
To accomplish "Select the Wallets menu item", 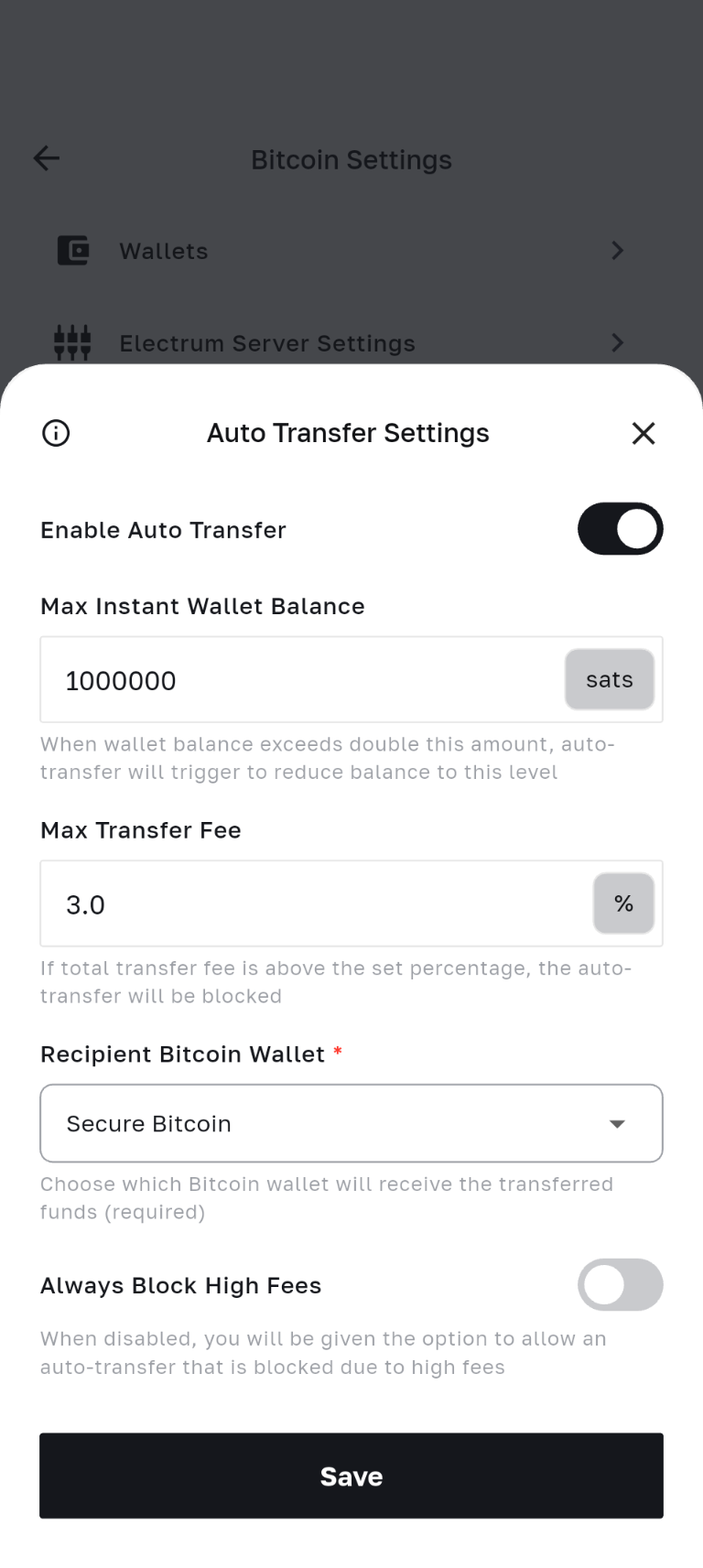I will coord(164,251).
